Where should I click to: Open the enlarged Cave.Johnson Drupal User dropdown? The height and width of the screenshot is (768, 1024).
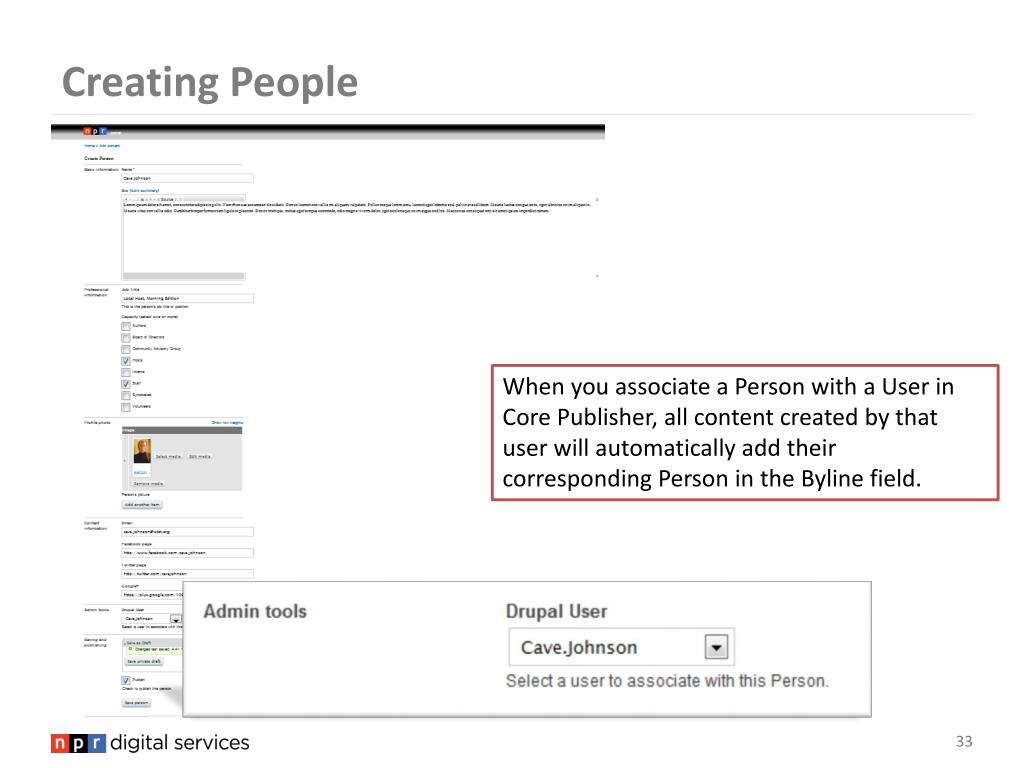pos(621,647)
